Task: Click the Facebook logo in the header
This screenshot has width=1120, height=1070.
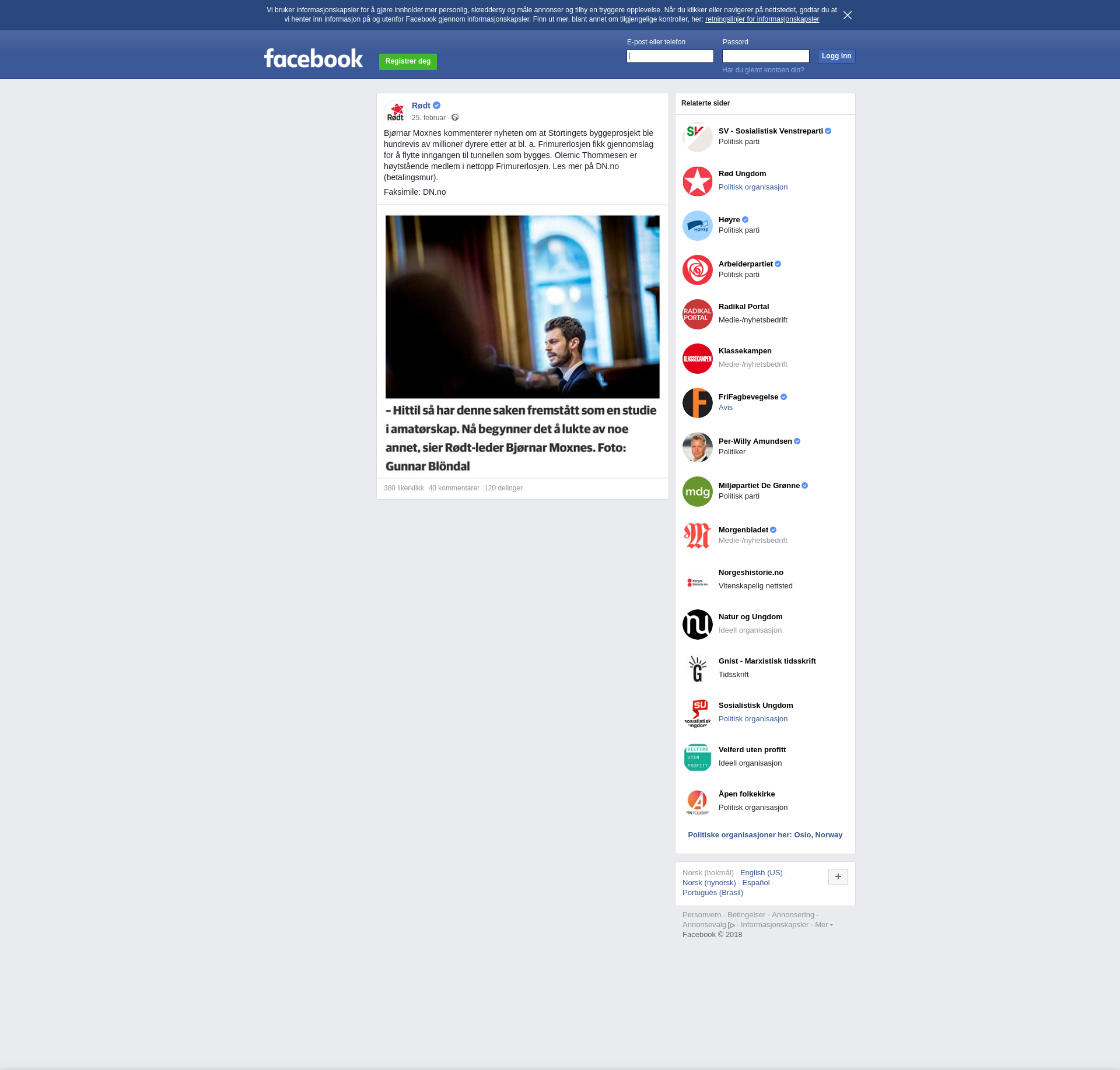Action: click(313, 58)
